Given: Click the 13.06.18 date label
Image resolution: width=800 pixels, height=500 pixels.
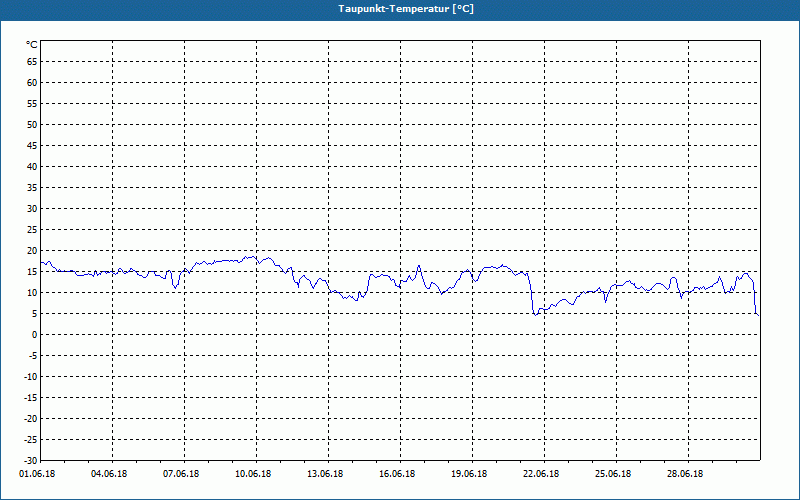Looking at the screenshot, I should click(325, 473).
